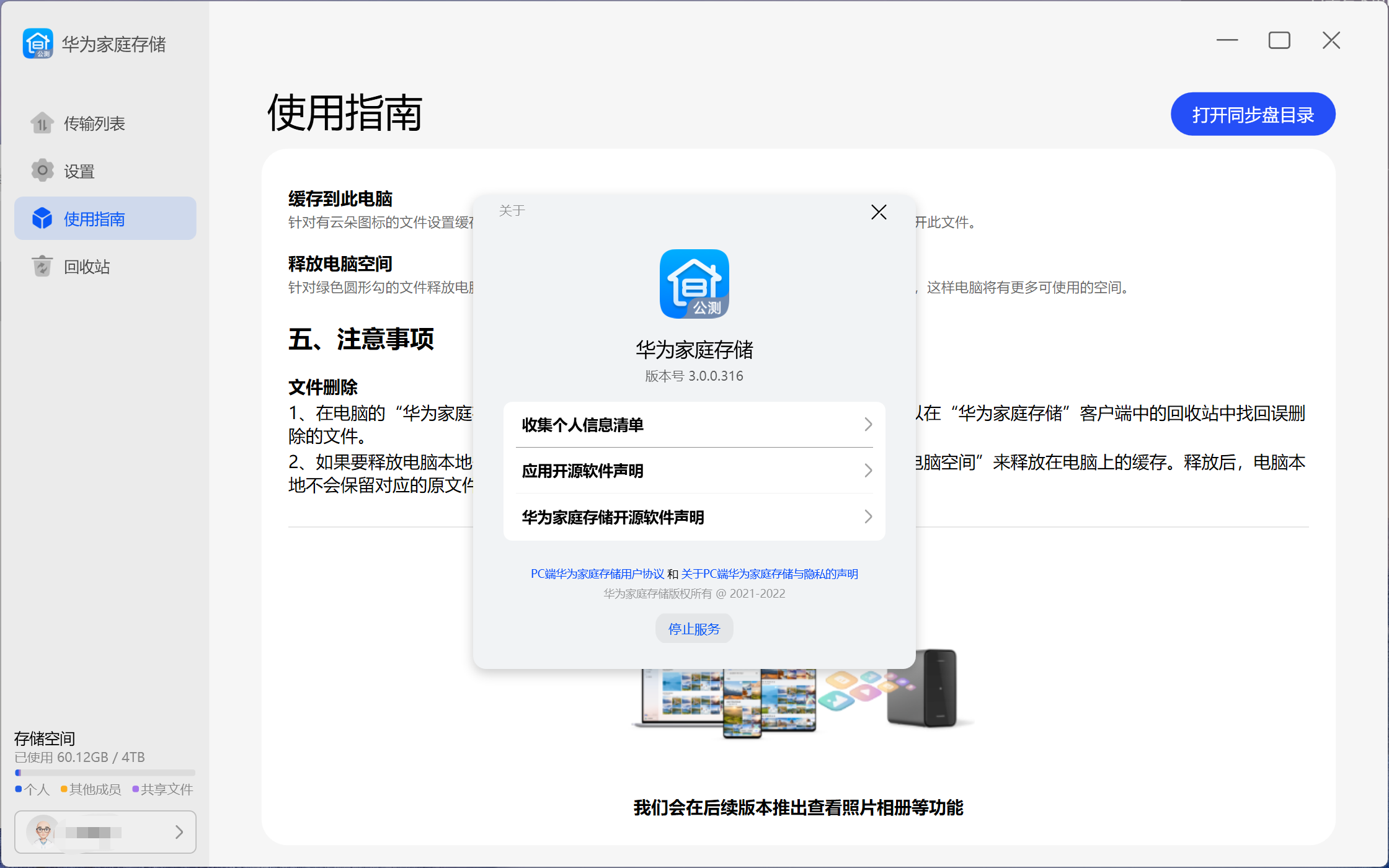Open PC端华为家庭存储用户协议 link
The image size is (1389, 868).
pos(597,574)
